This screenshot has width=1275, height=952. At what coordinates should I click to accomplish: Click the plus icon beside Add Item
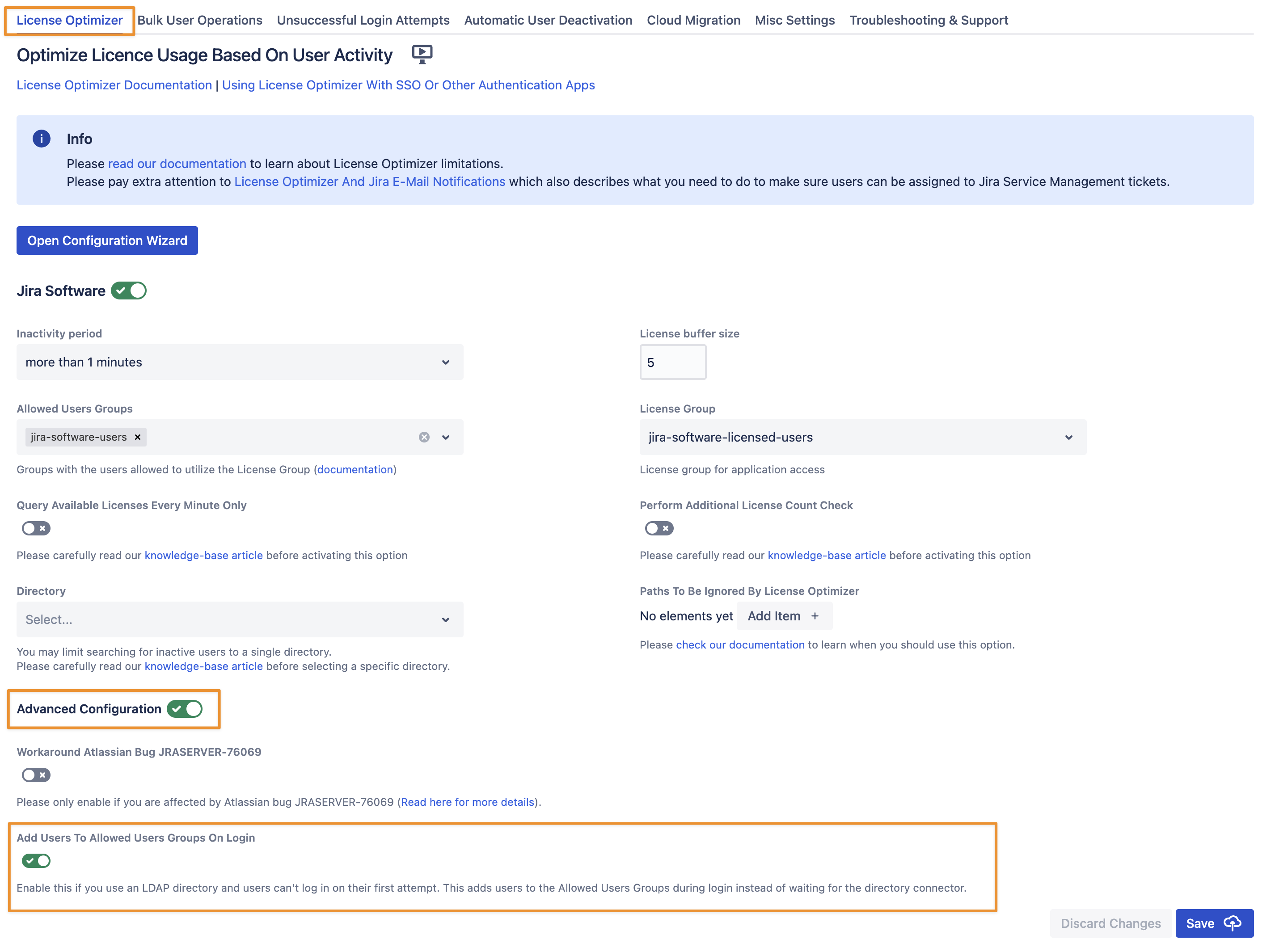[815, 617]
